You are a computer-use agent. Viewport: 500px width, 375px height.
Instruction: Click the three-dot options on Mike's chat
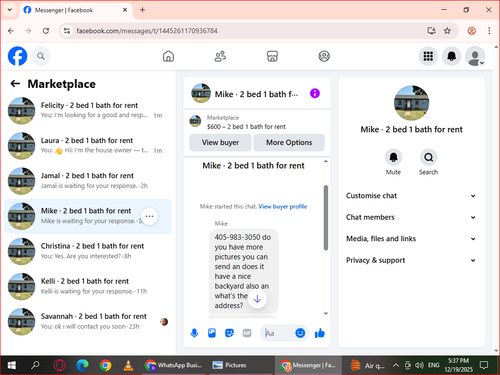(149, 216)
